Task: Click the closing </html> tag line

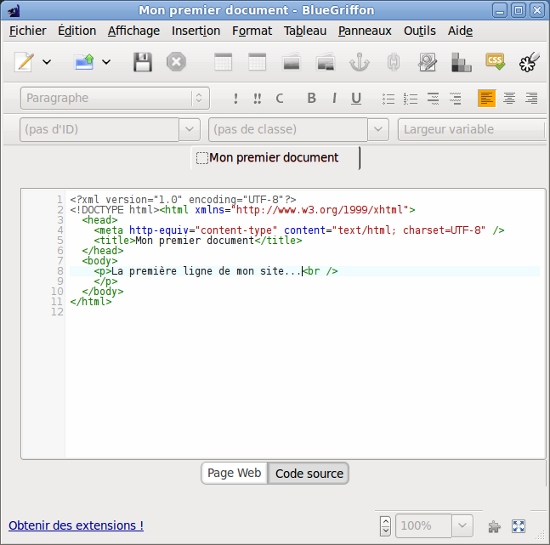Action: click(x=90, y=302)
